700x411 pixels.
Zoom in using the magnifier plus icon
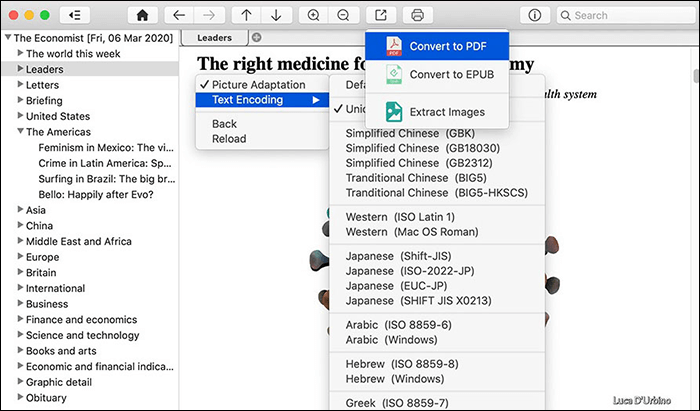click(314, 15)
